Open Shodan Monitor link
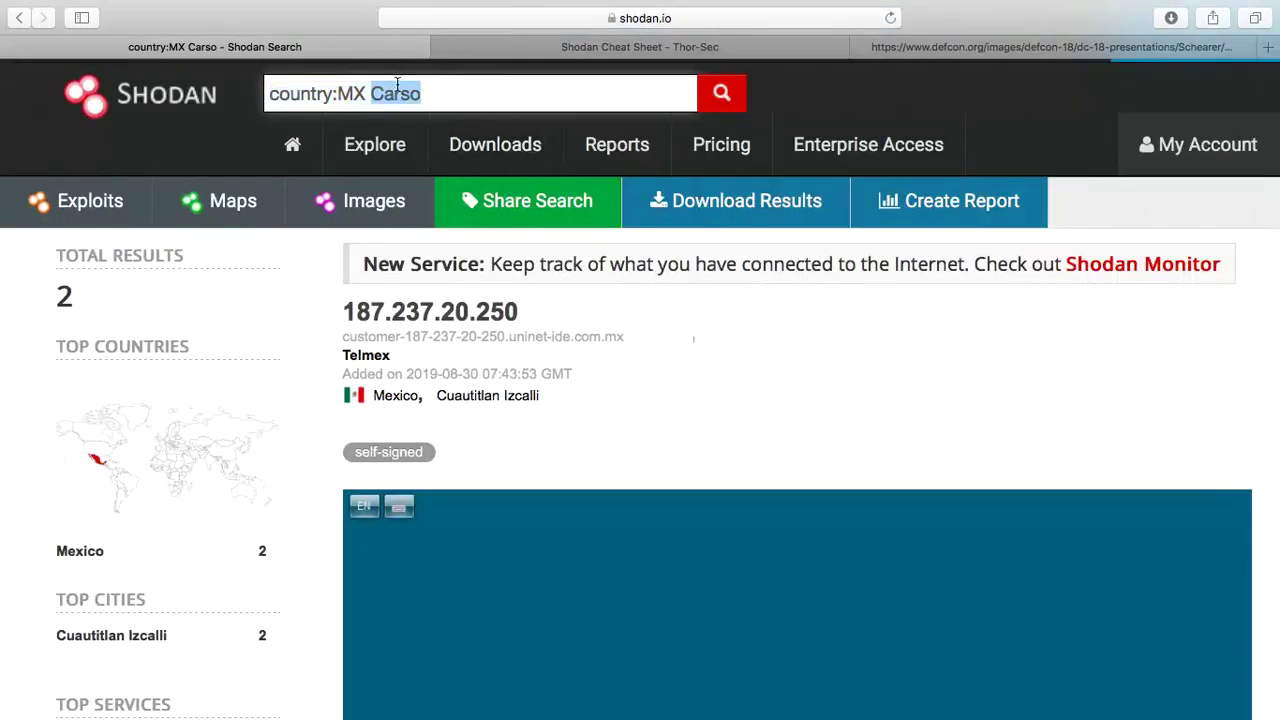The height and width of the screenshot is (720, 1280). tap(1142, 264)
